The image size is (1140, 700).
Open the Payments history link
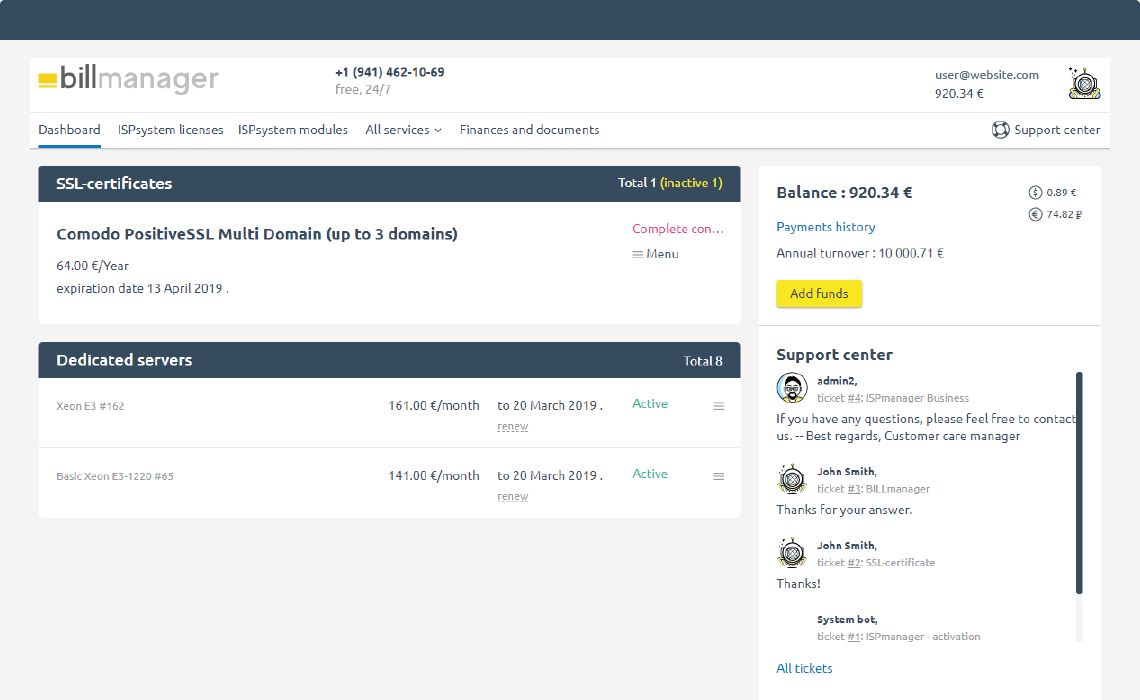pyautogui.click(x=825, y=227)
